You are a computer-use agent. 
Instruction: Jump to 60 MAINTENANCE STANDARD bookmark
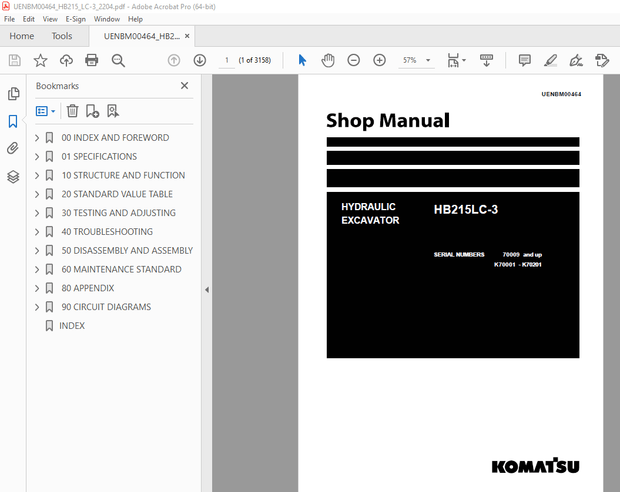(x=121, y=269)
